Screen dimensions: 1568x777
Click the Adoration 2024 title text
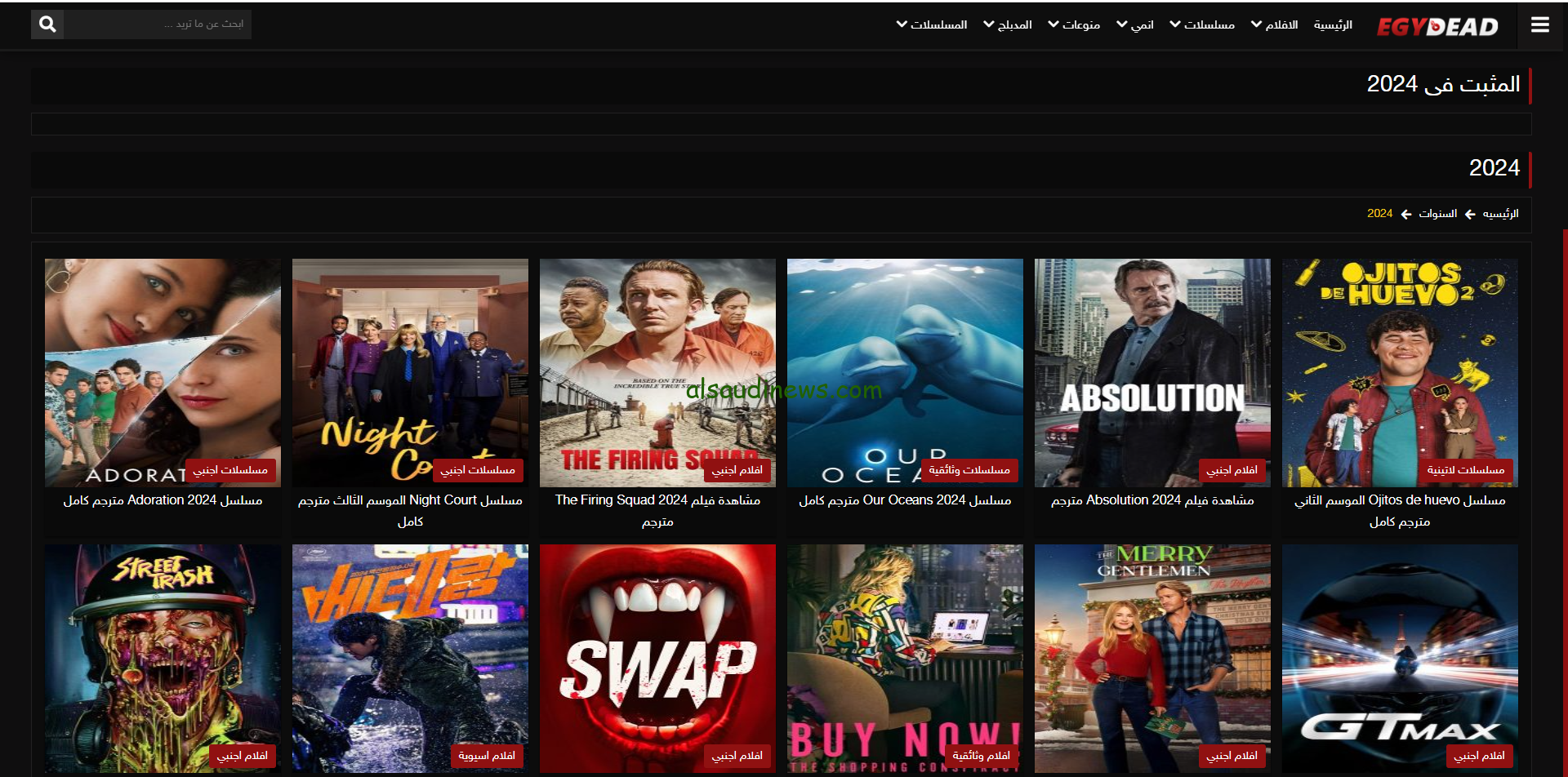163,500
